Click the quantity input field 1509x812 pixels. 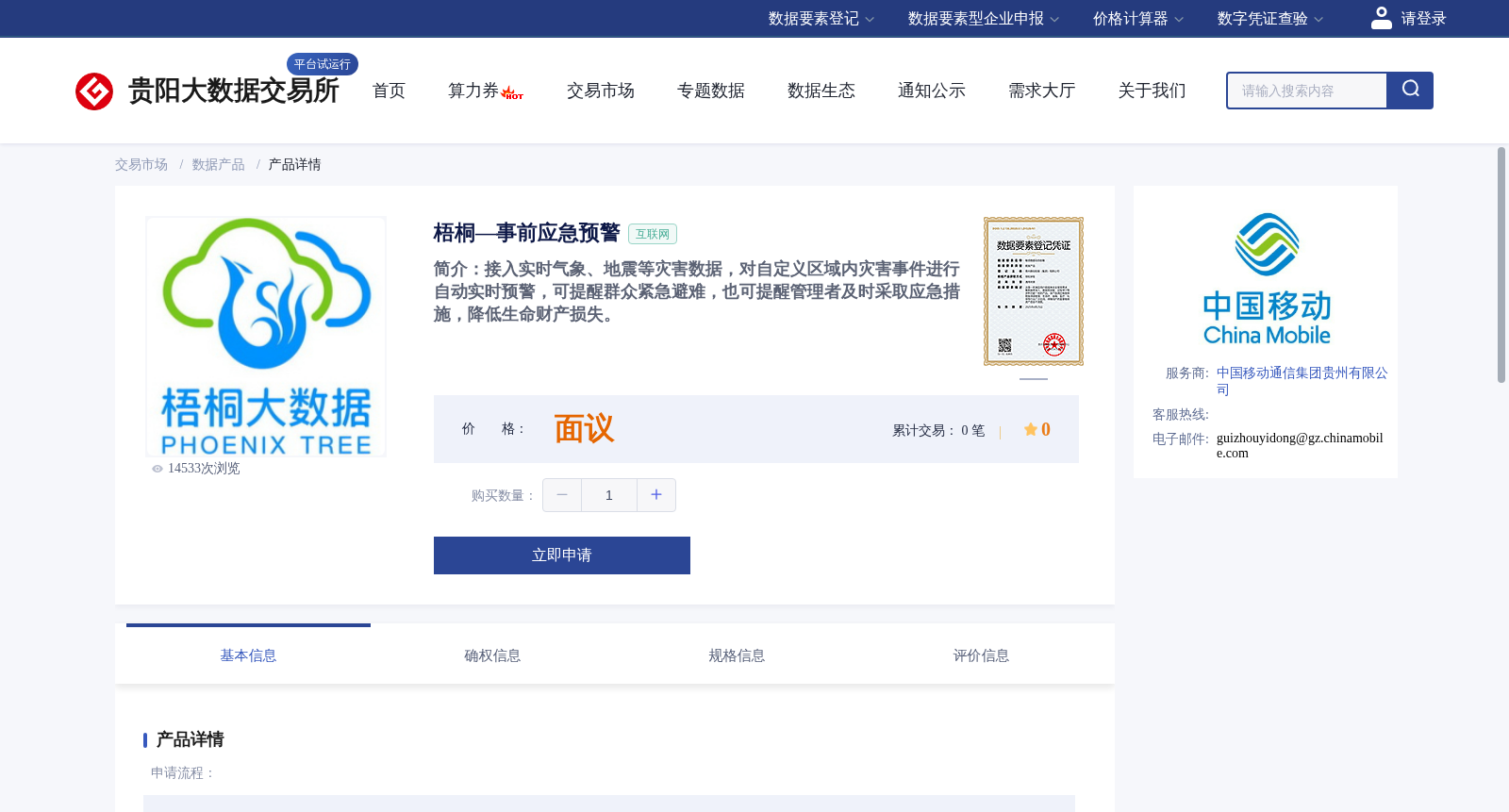tap(609, 495)
